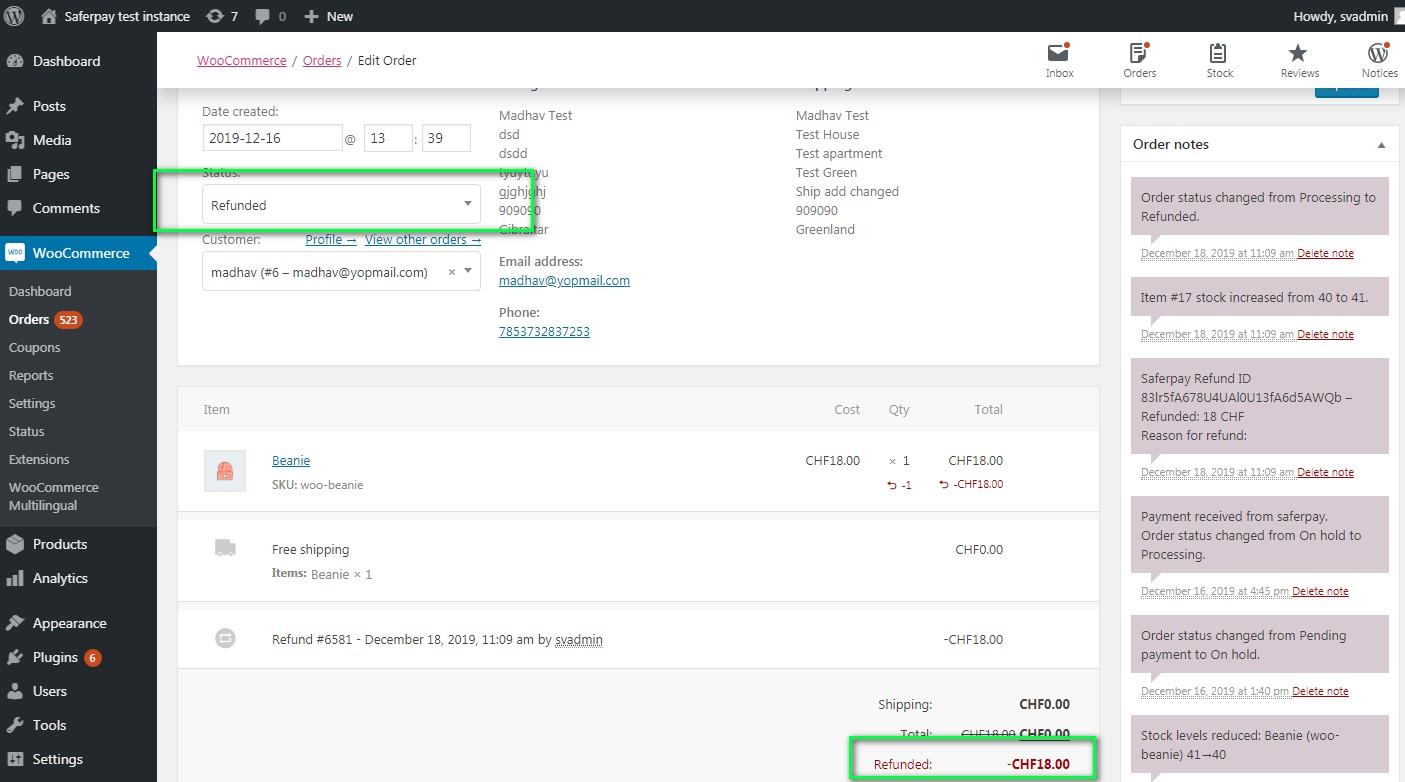Open the updates icon showing 7
Screen dimensions: 1405x782
221,16
